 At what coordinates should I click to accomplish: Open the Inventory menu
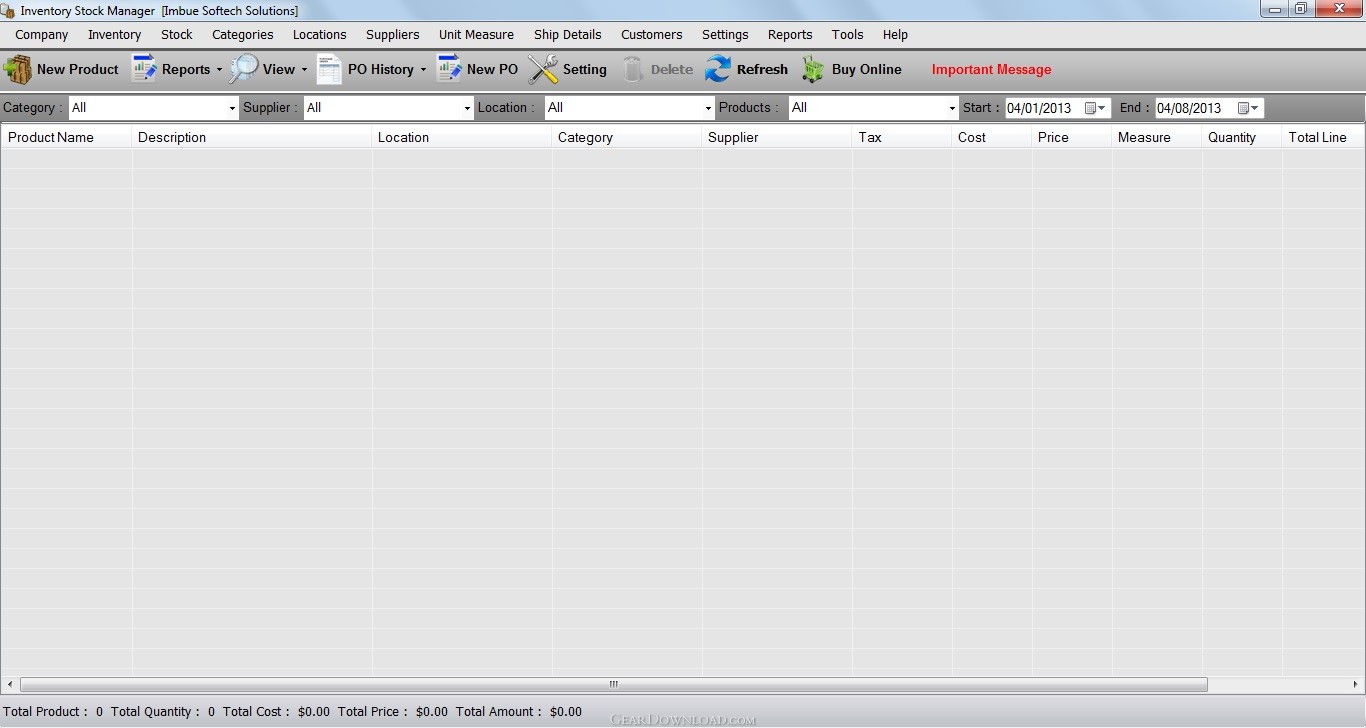(114, 34)
